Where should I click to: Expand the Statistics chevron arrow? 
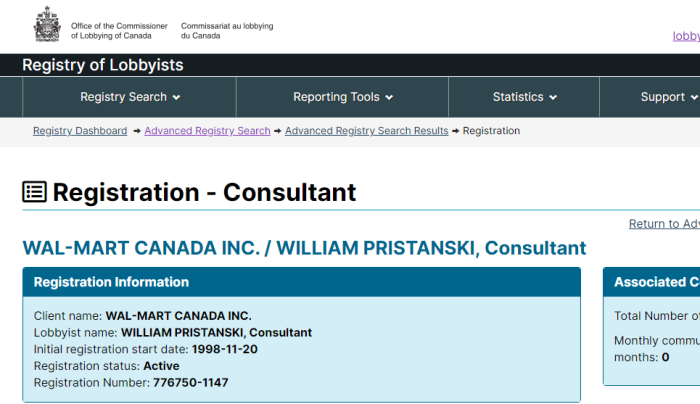coord(553,97)
